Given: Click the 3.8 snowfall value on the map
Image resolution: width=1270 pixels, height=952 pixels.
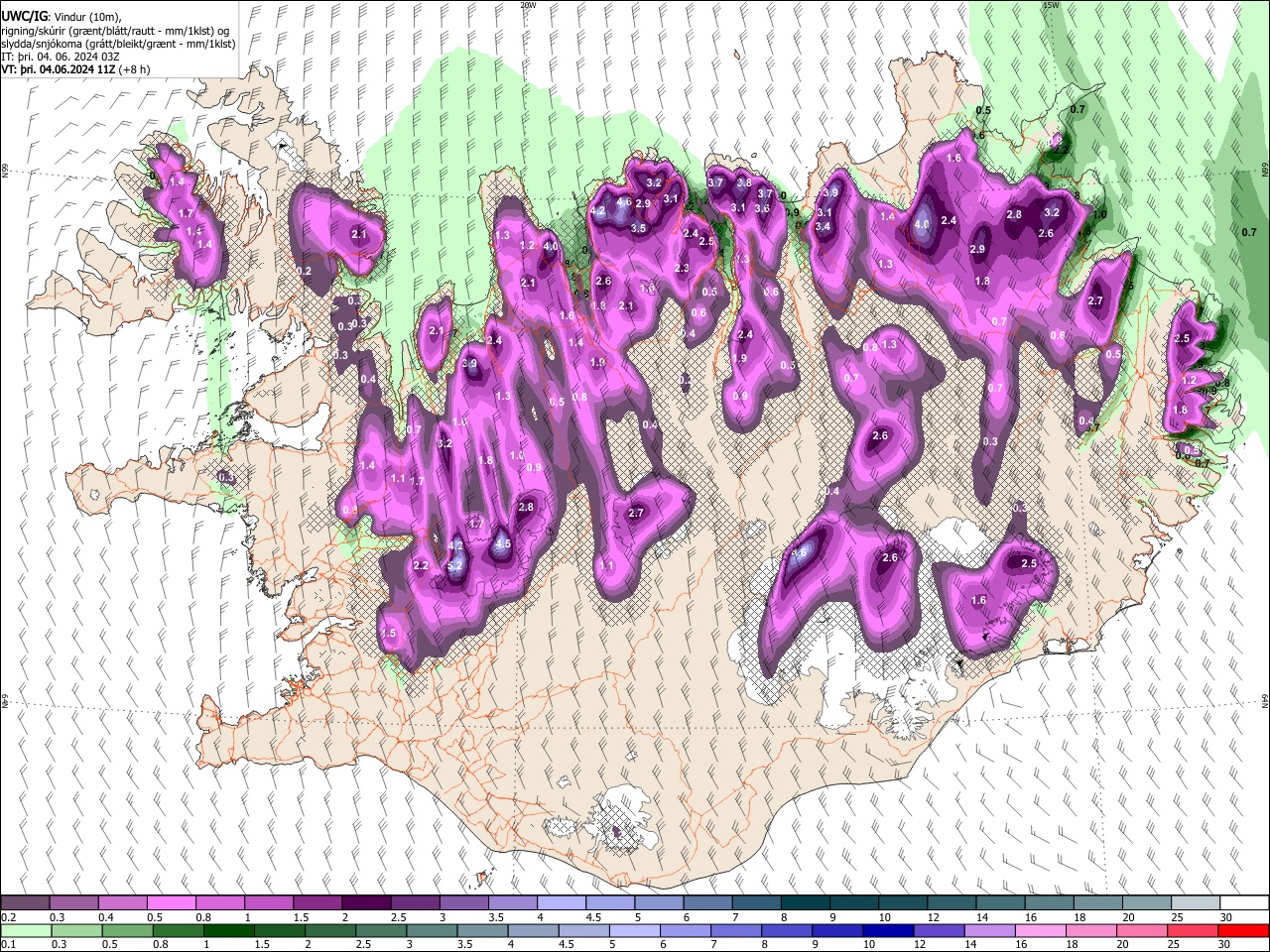Looking at the screenshot, I should point(744,182).
